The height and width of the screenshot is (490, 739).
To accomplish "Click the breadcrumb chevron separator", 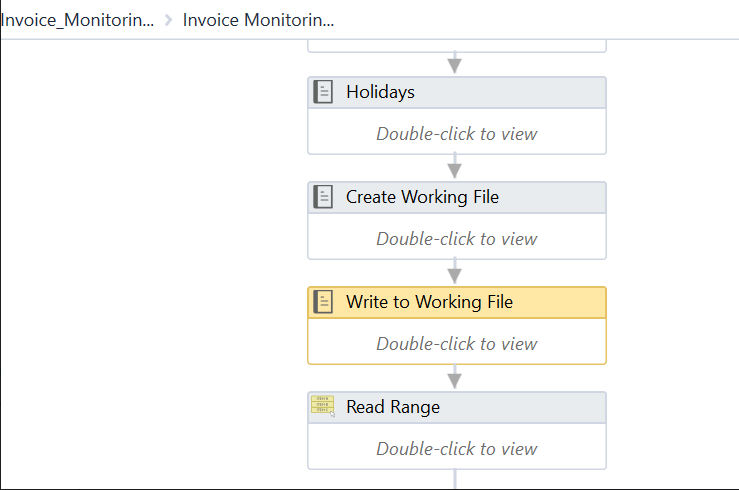I will [169, 20].
